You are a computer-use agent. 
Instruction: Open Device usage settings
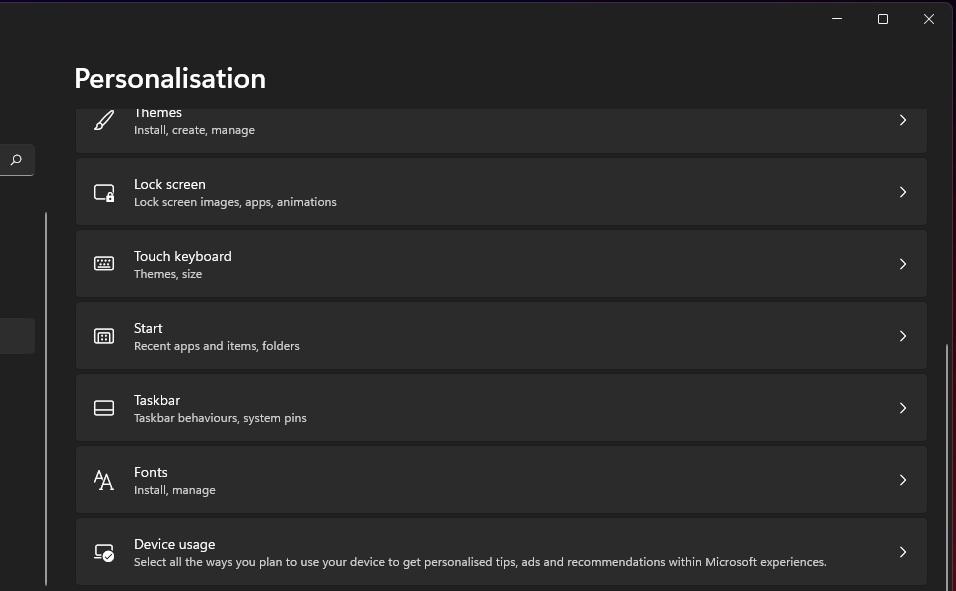pos(175,544)
